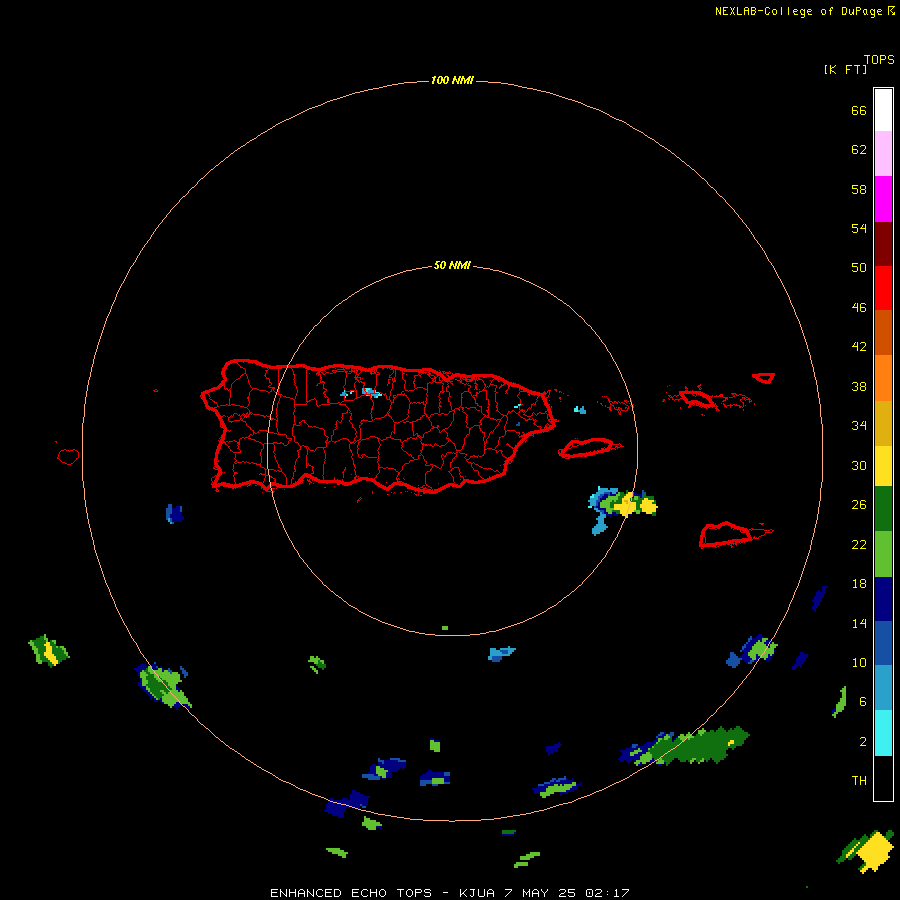Click the black TH threshold legend swatch
Image resolution: width=900 pixels, height=900 pixels.
click(883, 778)
